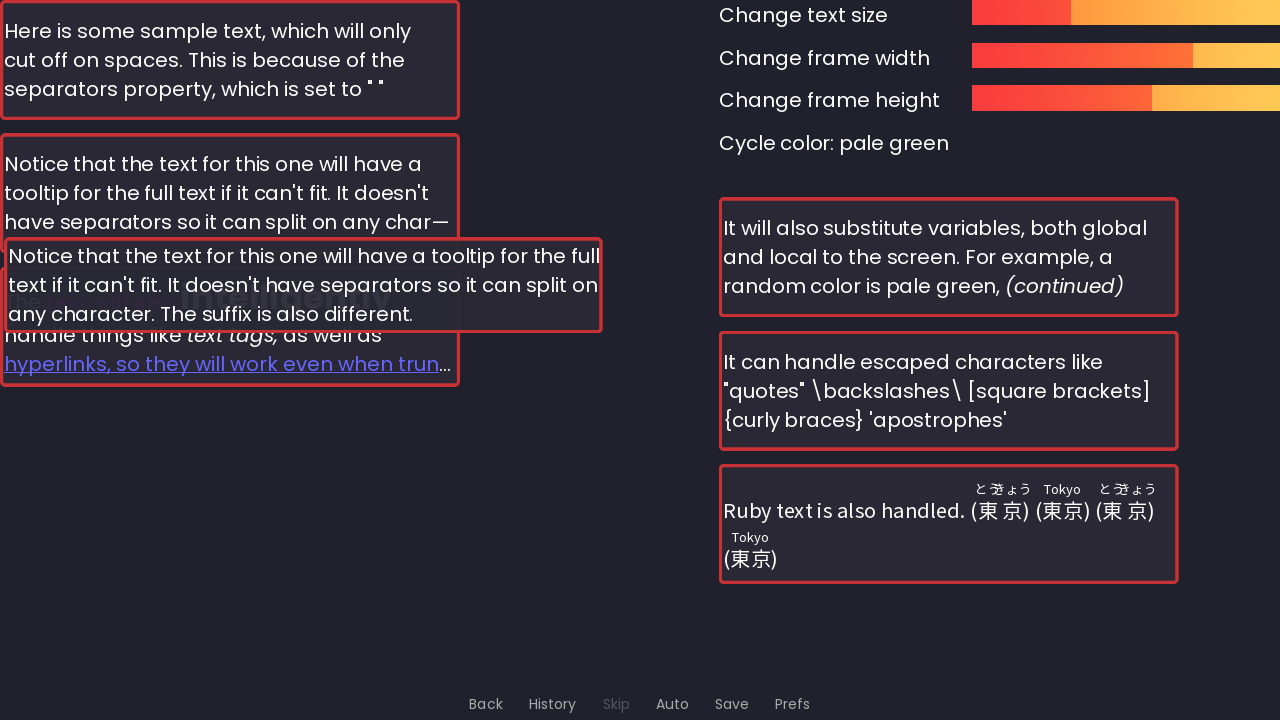1280x720 pixels.
Task: Follow the truncated hyperlinks text link
Action: [222, 364]
